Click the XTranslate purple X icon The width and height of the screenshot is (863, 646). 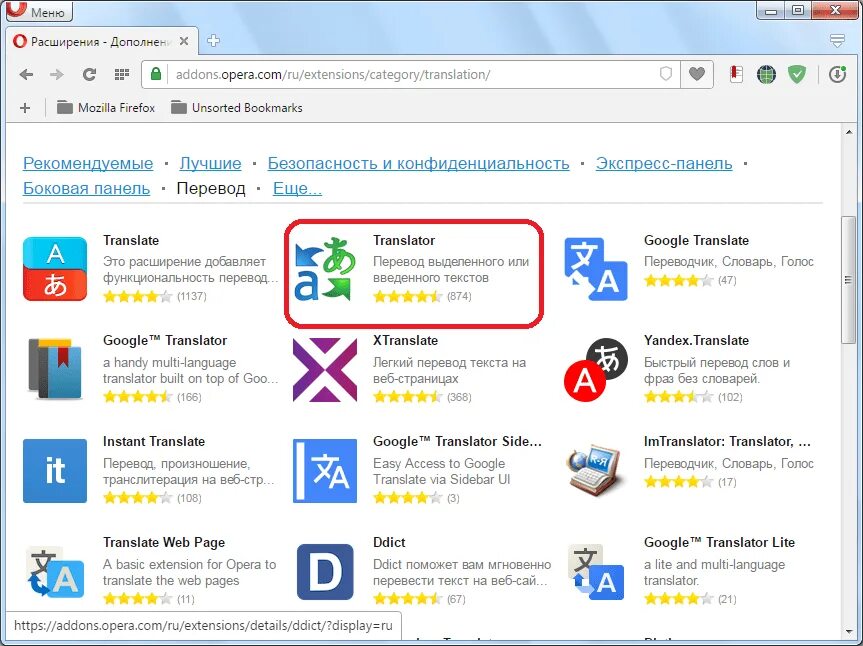[x=325, y=369]
